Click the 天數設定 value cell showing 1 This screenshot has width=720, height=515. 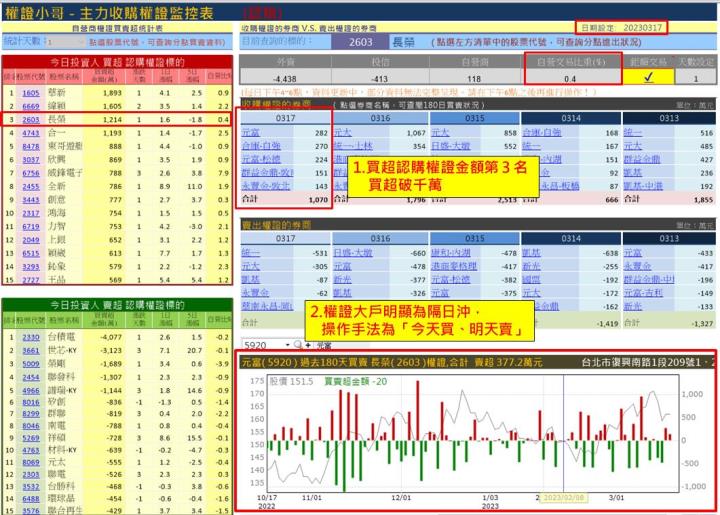pyautogui.click(x=696, y=78)
